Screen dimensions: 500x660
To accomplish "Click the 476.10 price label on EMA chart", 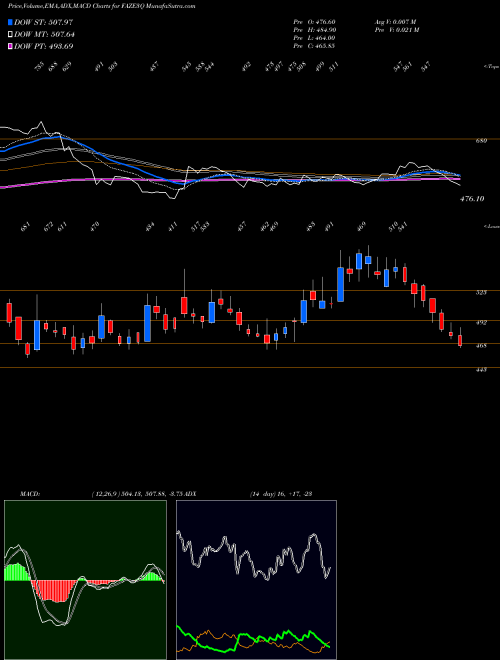I will click(471, 199).
